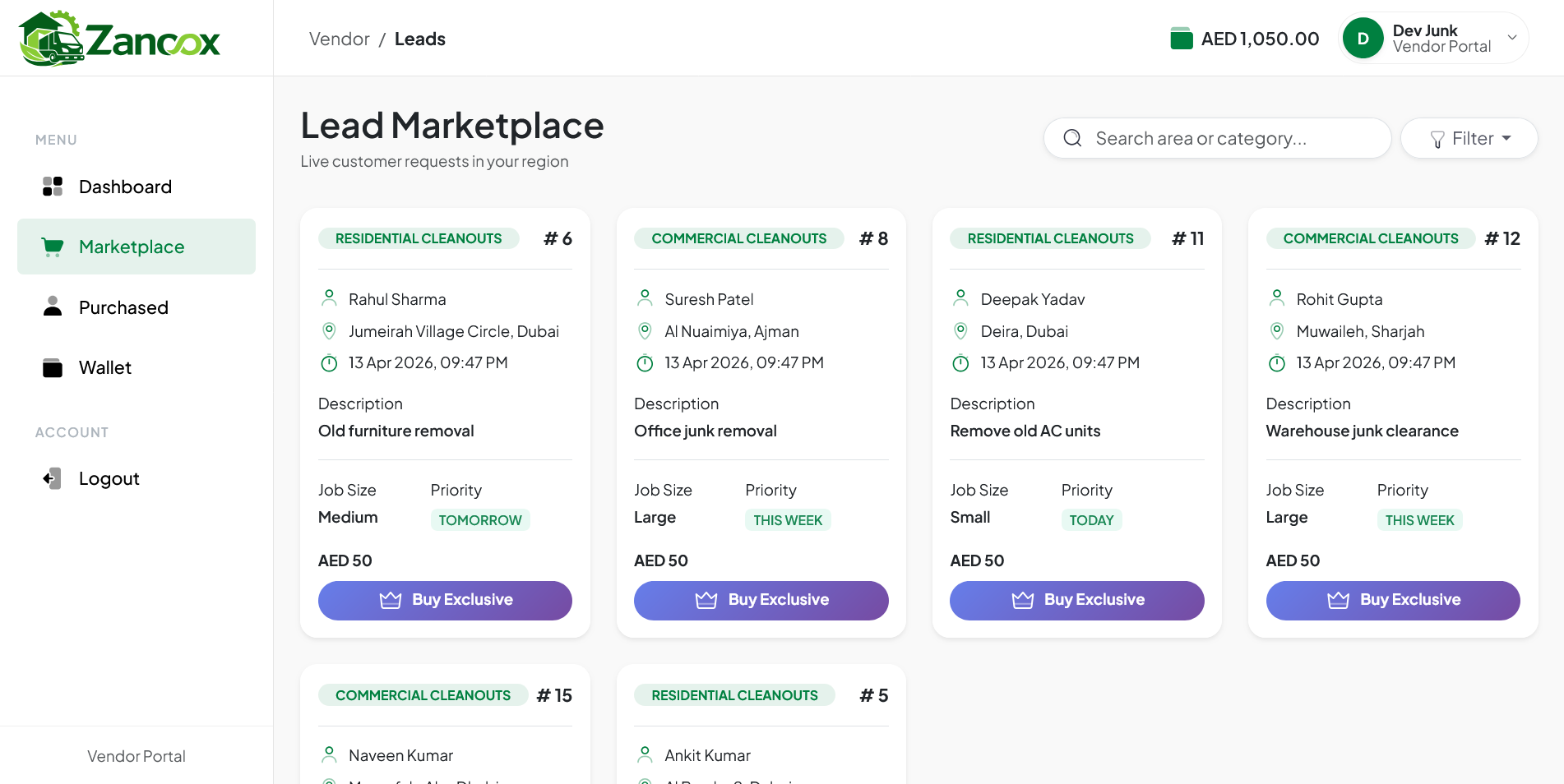1564x784 pixels.
Task: Click the Purchased person icon
Action: coord(53,307)
